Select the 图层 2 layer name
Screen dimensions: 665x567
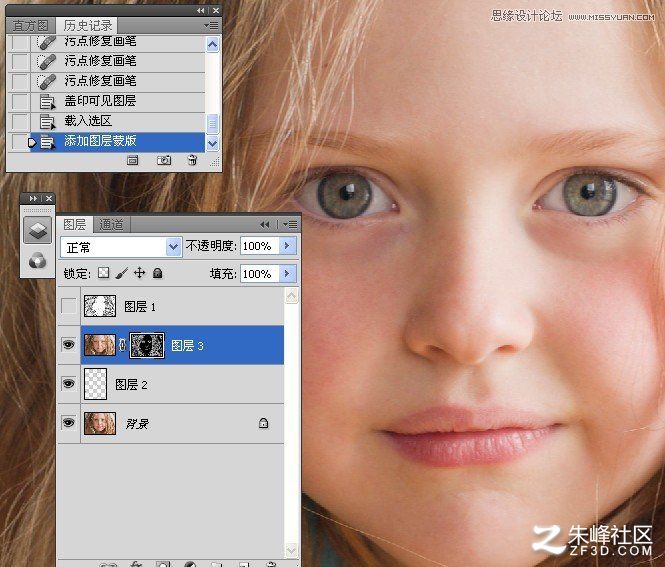[x=131, y=385]
